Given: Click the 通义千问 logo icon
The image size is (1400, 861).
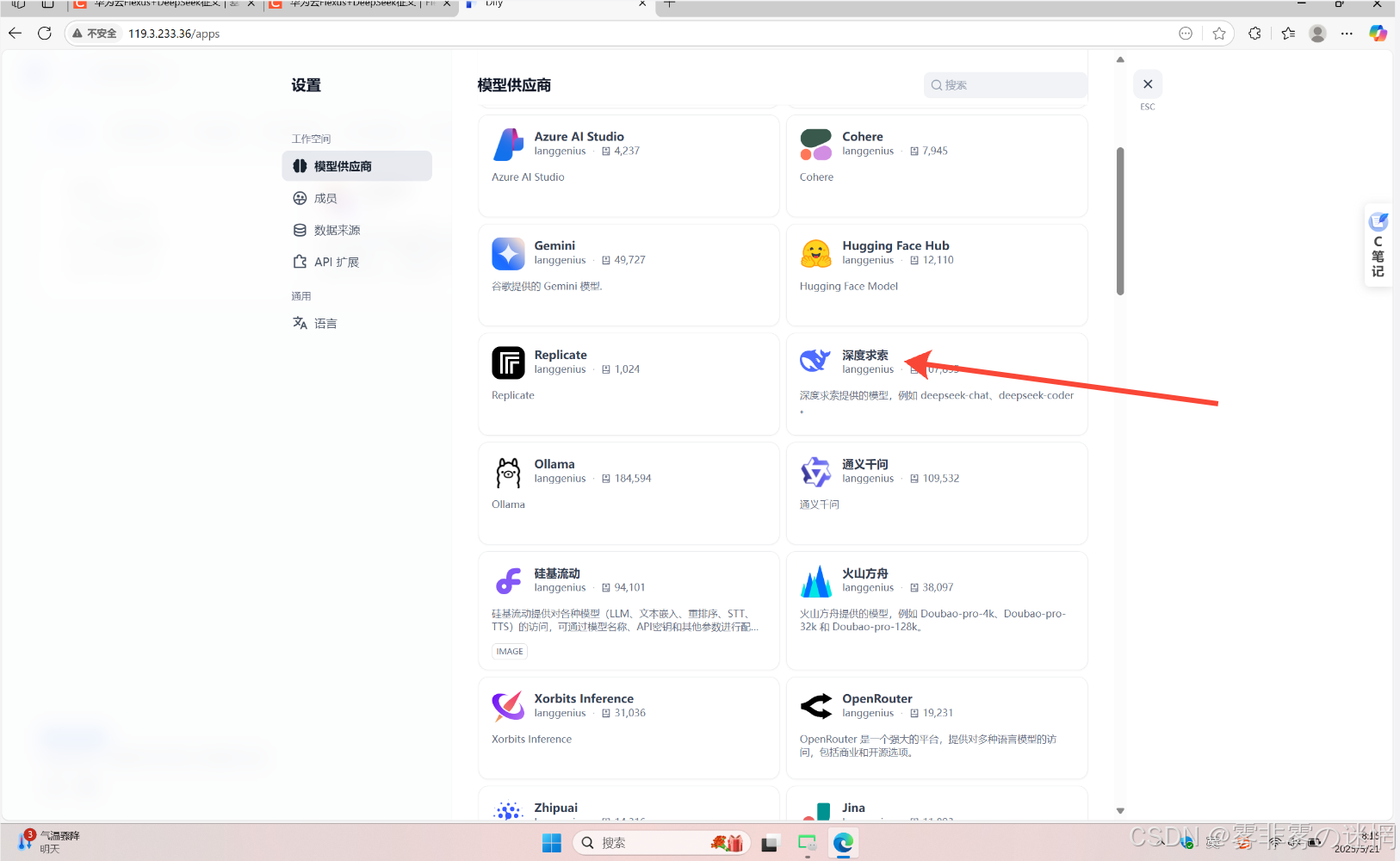Looking at the screenshot, I should tap(816, 473).
